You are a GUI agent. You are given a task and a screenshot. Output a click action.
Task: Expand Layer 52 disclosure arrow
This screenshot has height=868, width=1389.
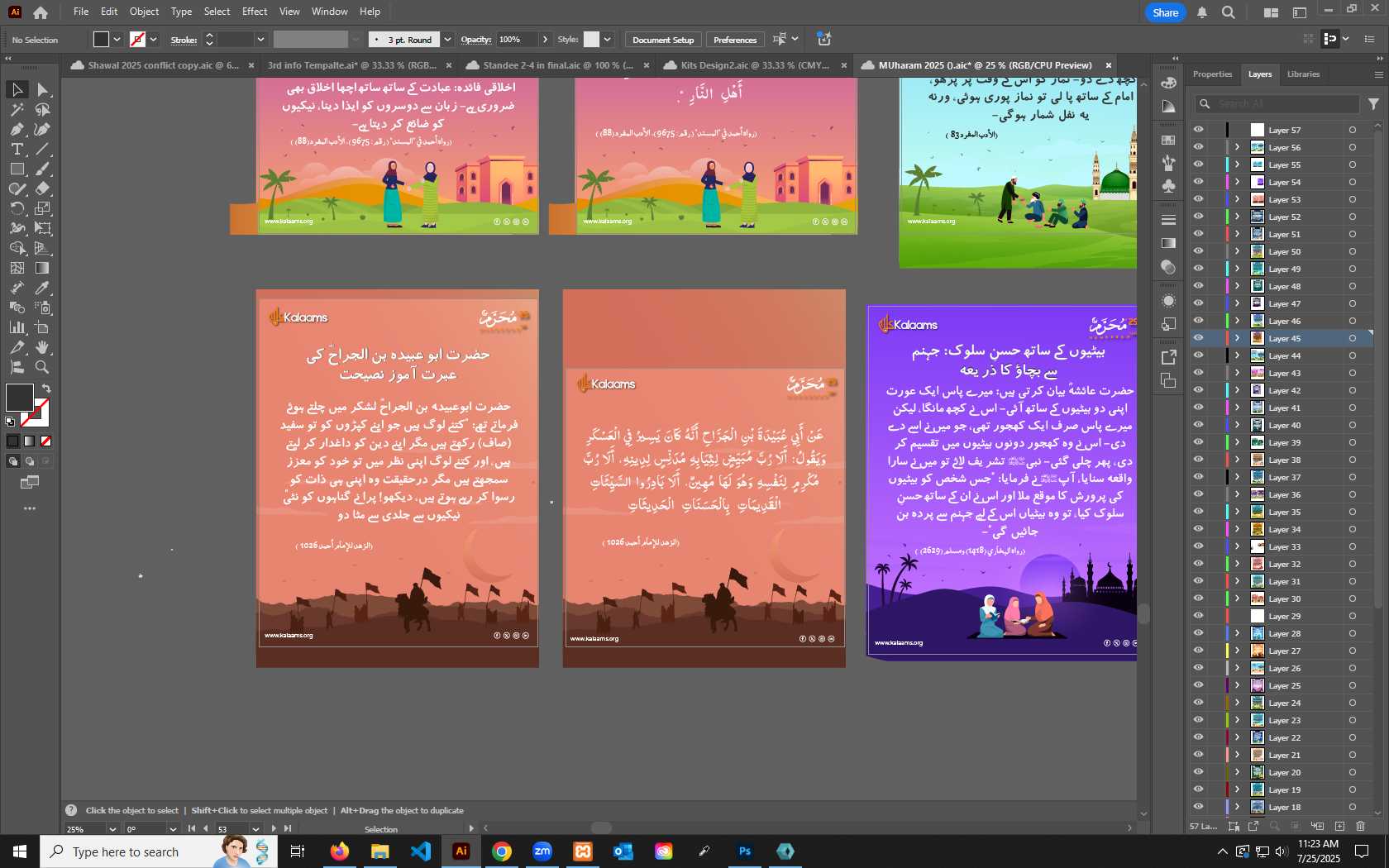pyautogui.click(x=1237, y=217)
